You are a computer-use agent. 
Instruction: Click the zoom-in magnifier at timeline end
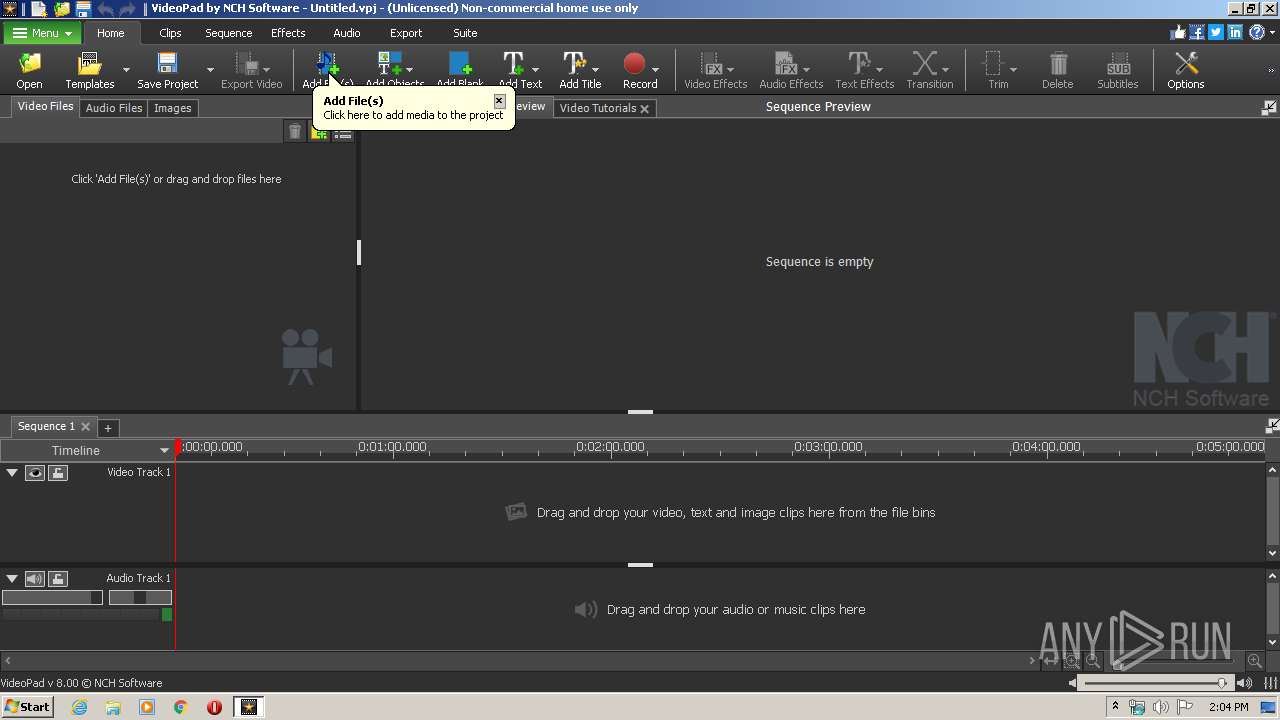(x=1254, y=661)
